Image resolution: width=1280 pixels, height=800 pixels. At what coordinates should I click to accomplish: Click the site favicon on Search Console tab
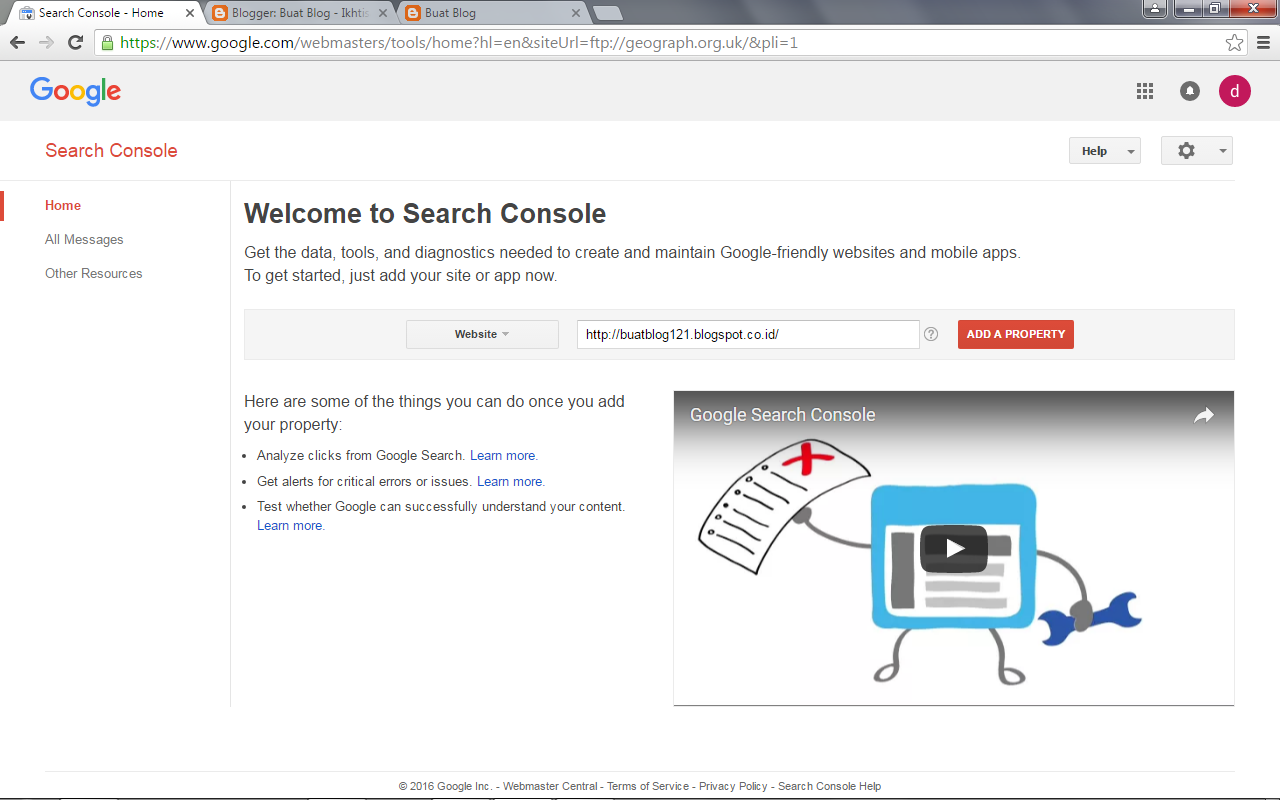click(x=27, y=13)
